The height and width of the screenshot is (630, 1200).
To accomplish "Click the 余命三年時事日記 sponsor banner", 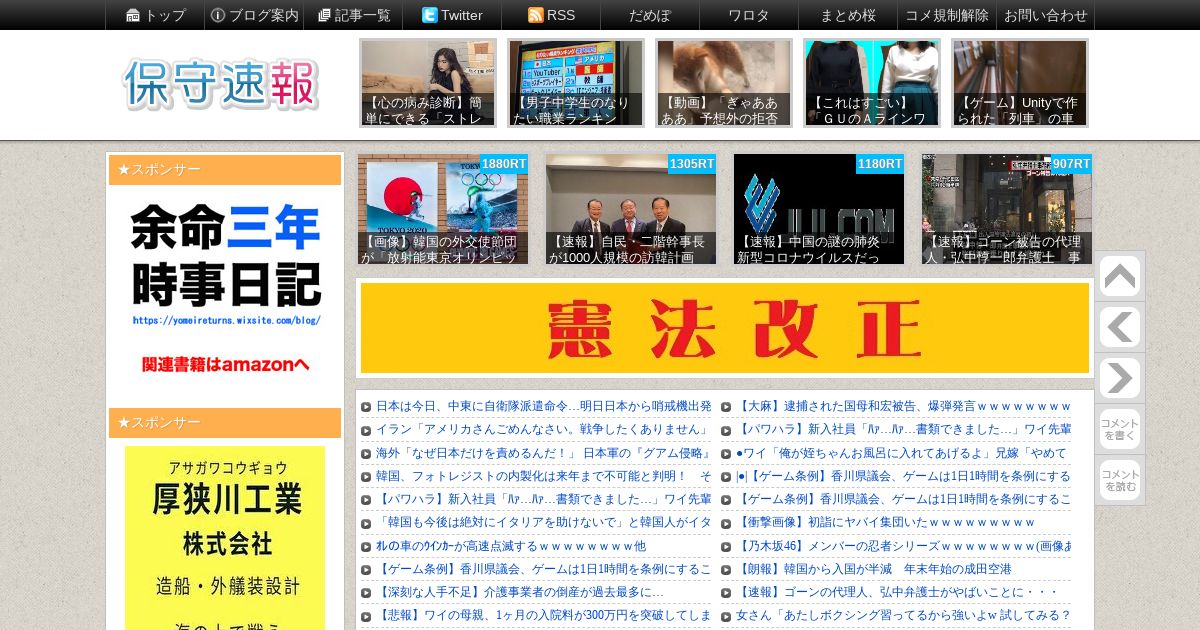I will pos(225,290).
